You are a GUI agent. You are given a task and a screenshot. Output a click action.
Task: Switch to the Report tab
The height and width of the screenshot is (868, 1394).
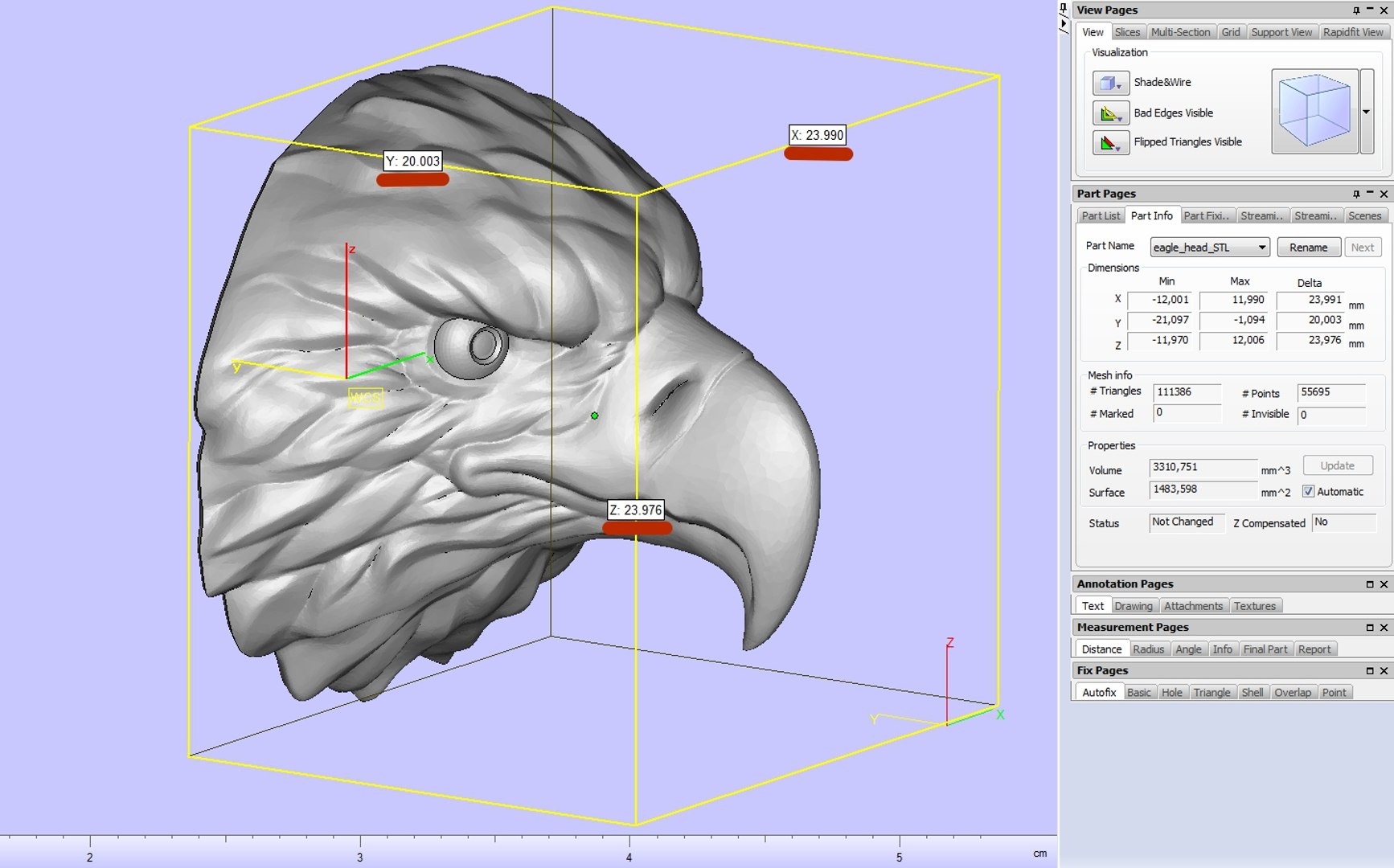tap(1314, 650)
